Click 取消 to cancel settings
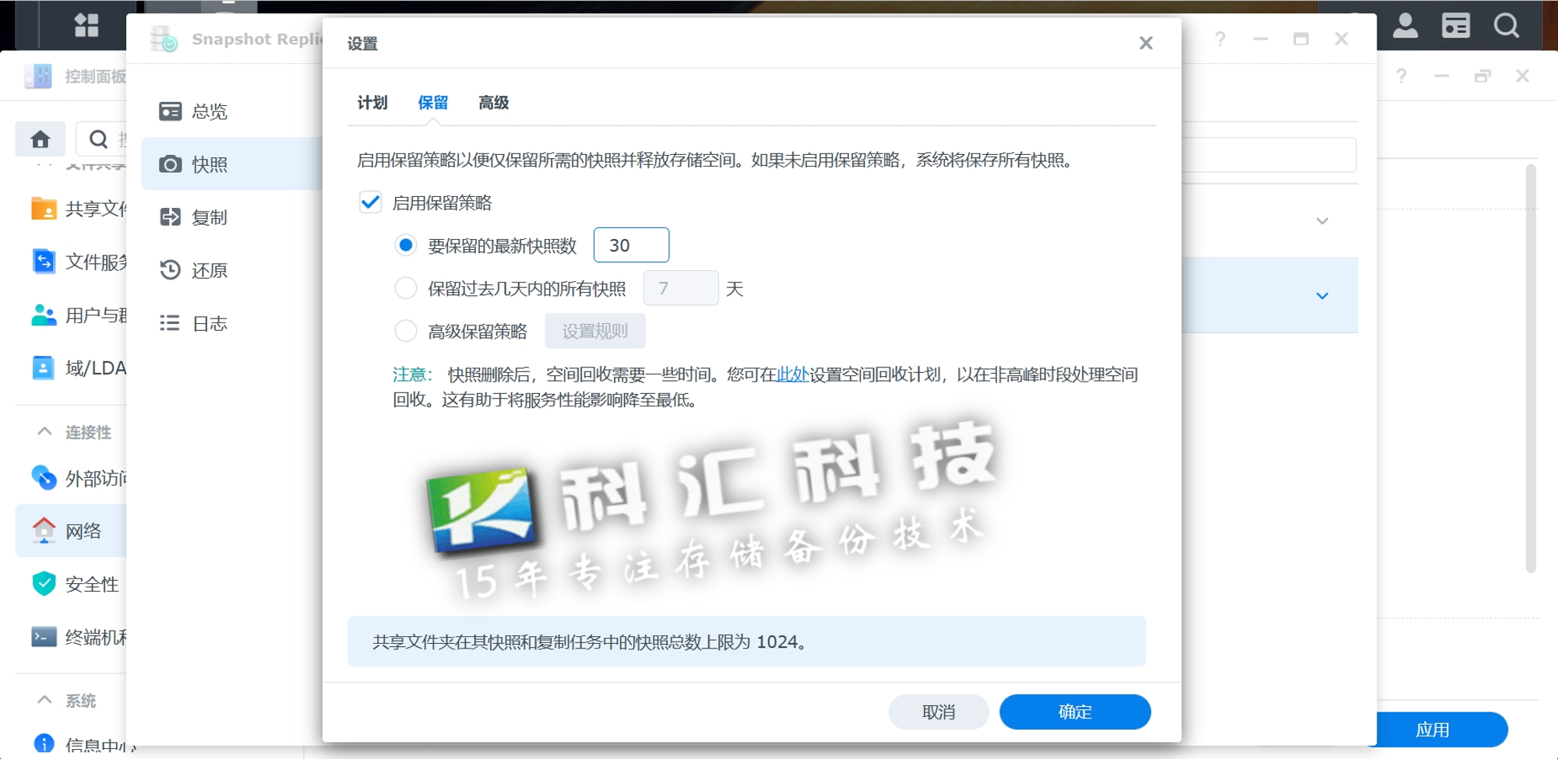 click(939, 712)
